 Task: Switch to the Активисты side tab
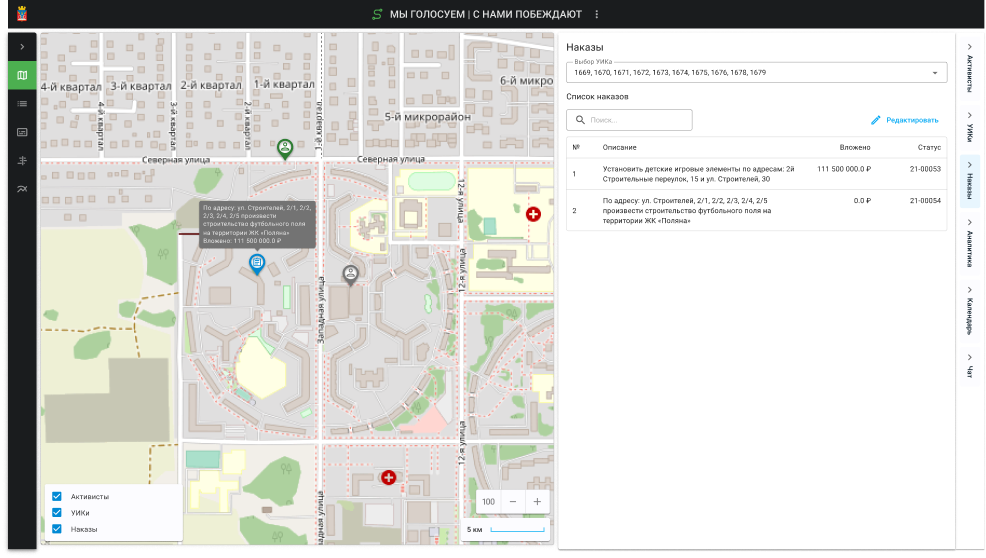970,68
